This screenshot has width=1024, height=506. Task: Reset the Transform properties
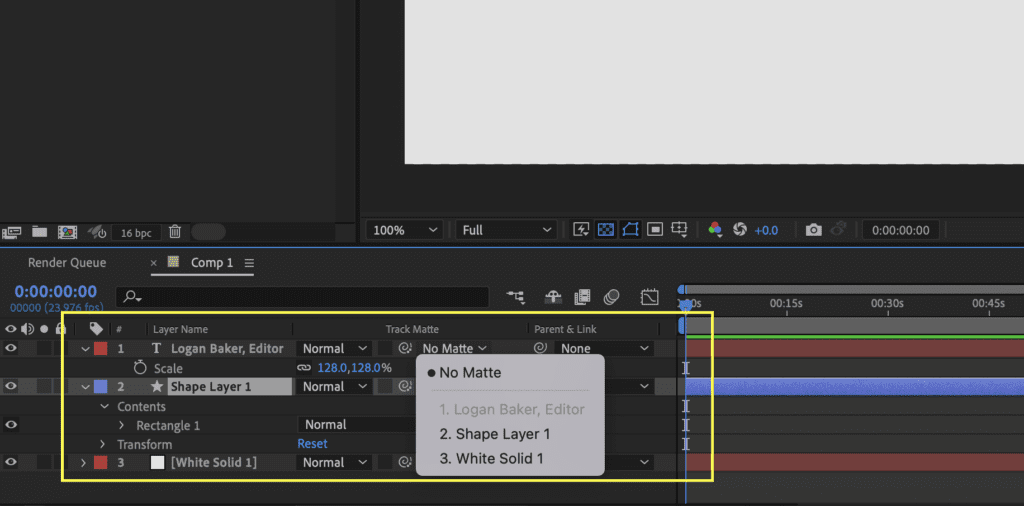click(x=312, y=444)
